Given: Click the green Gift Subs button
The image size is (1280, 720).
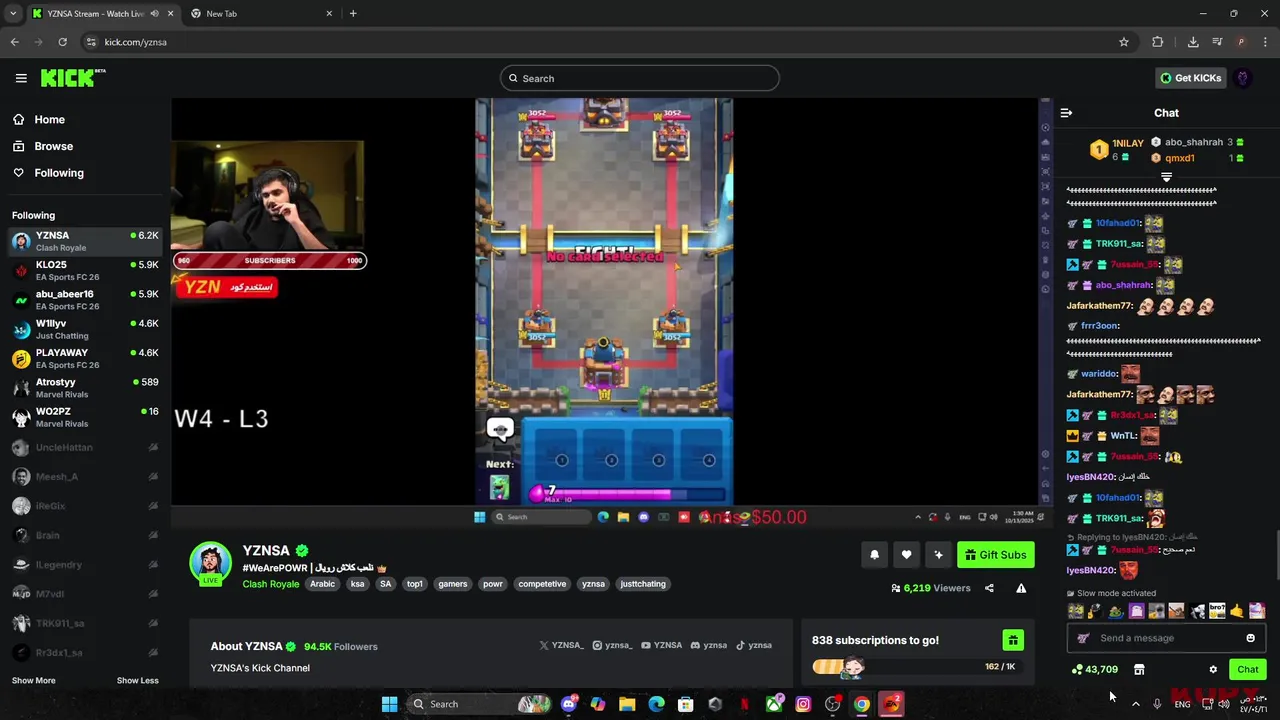Looking at the screenshot, I should 995,555.
